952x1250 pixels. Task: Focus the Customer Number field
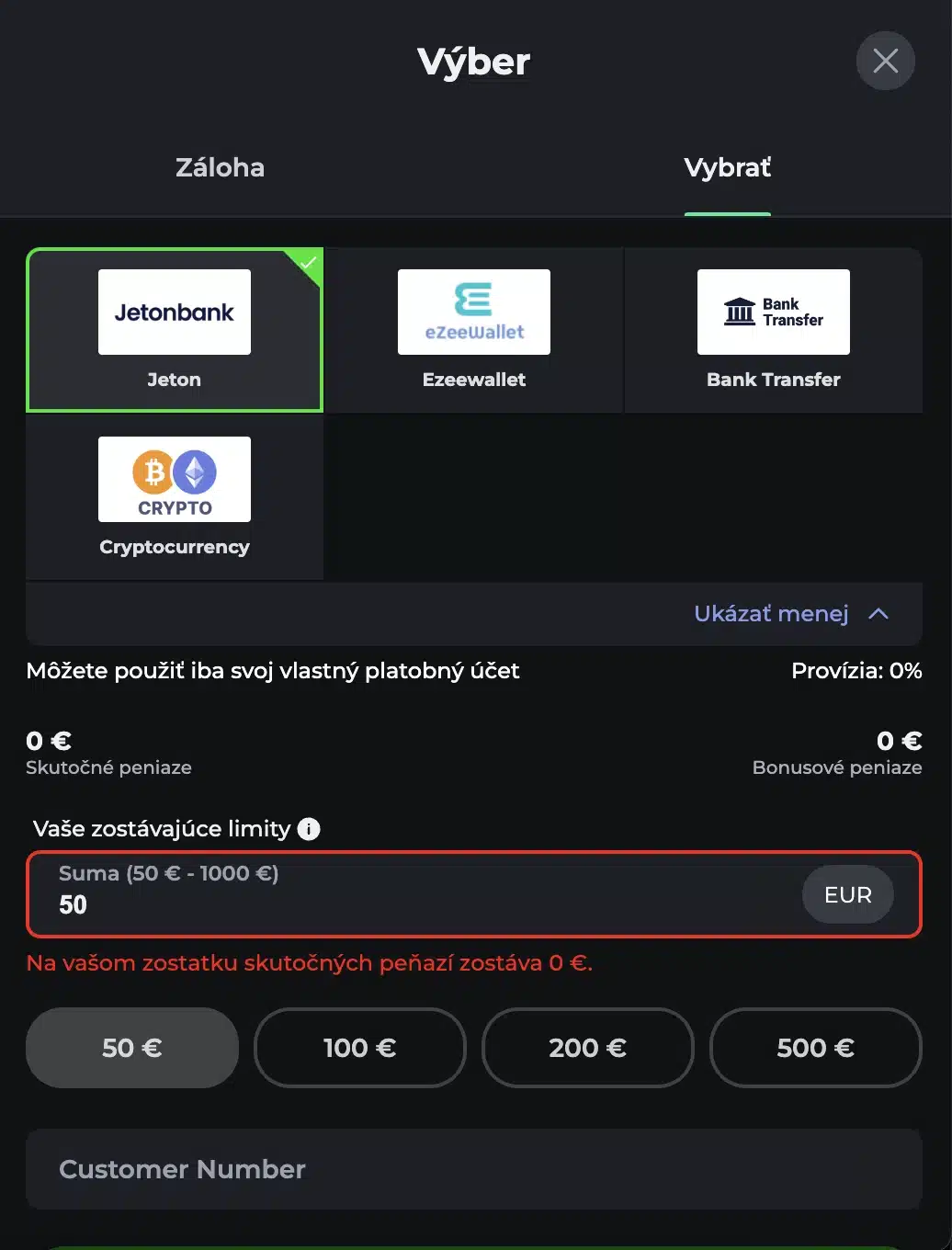click(x=474, y=1169)
